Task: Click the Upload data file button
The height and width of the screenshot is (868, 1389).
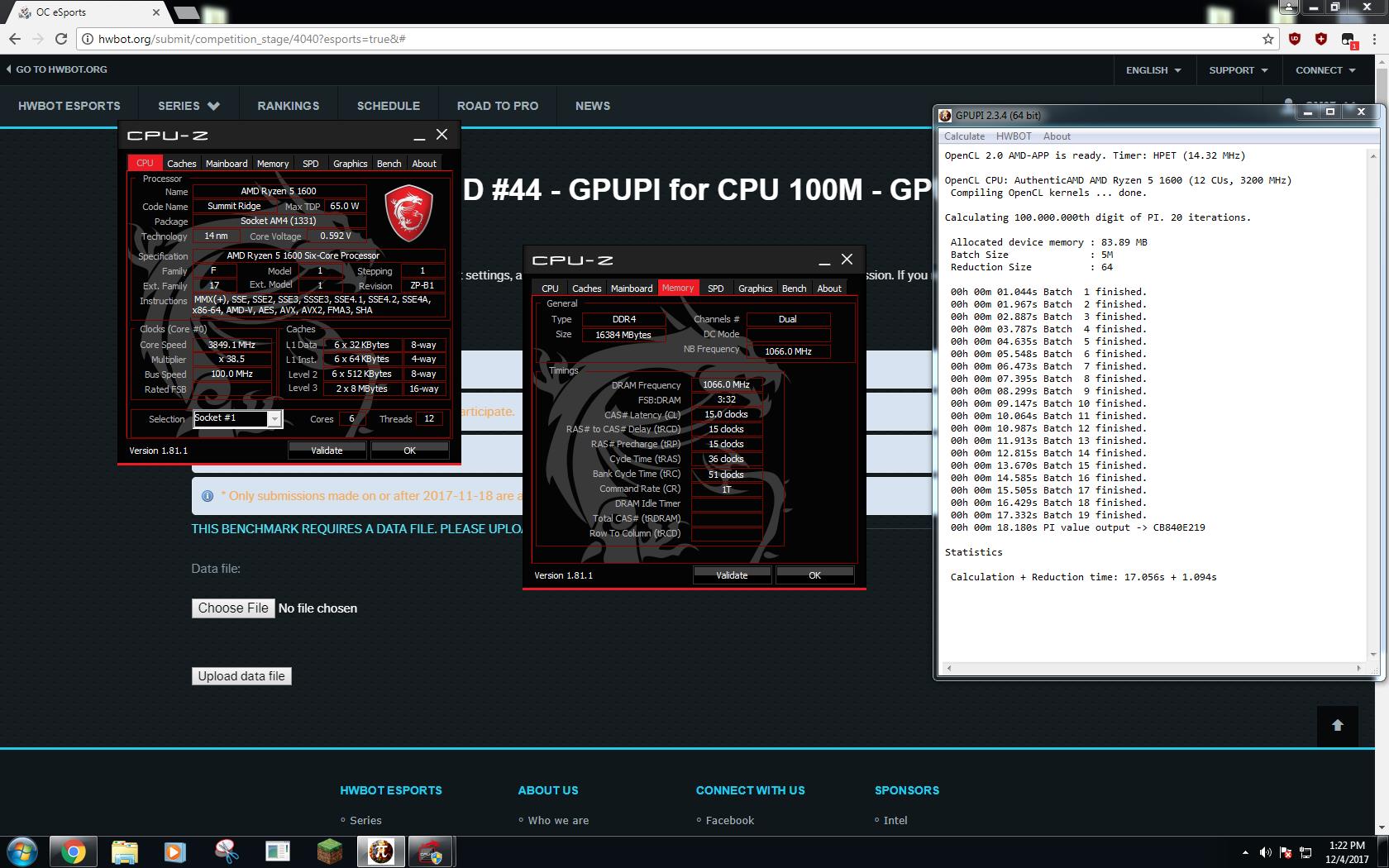Action: point(241,676)
